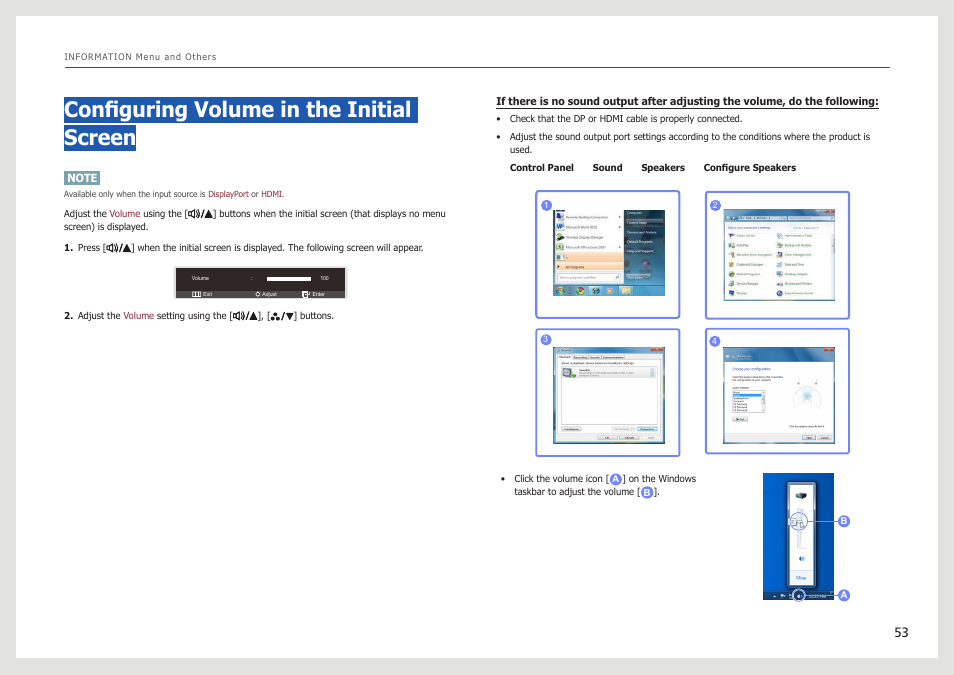Screen dimensions: 954x675
Task: Click the bold 'Speakers' text
Action: pyautogui.click(x=663, y=167)
